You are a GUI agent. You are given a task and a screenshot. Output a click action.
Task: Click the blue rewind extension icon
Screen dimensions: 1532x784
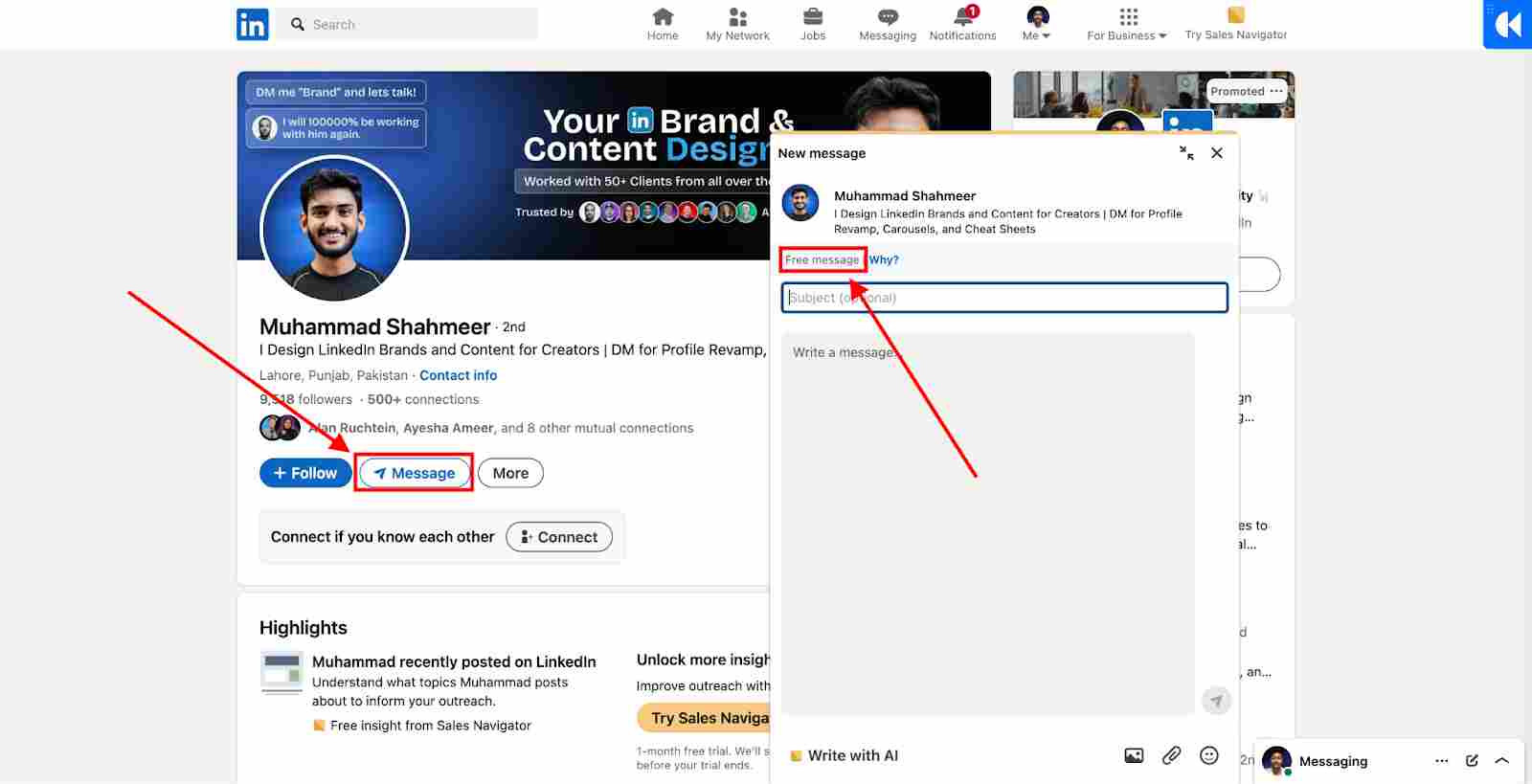pos(1508,24)
